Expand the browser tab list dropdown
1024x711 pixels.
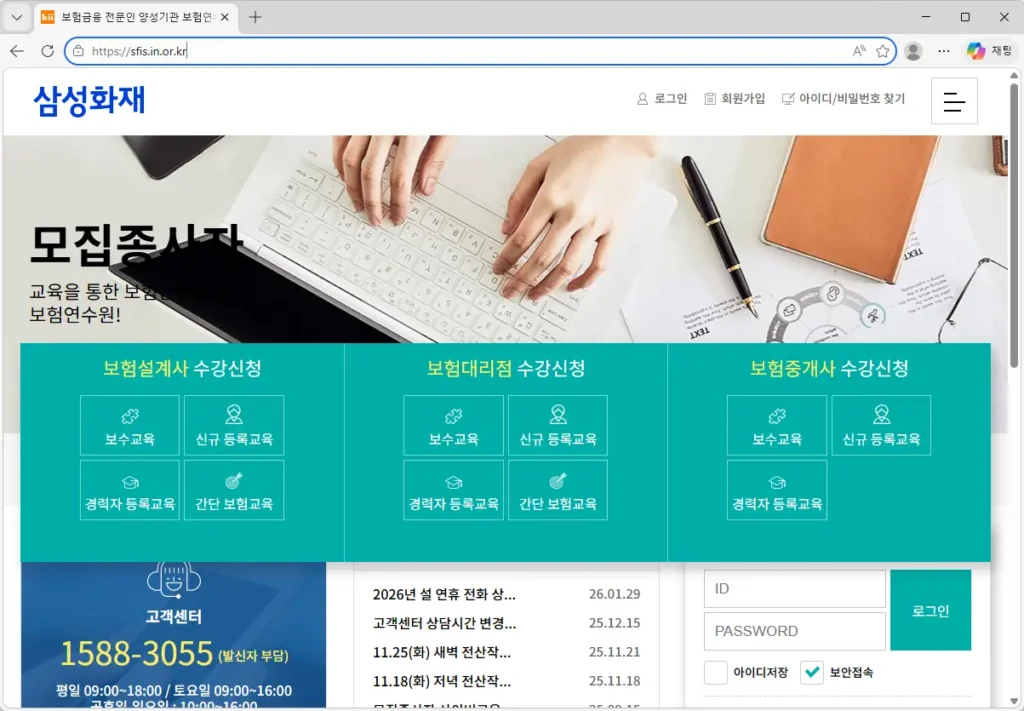coord(16,17)
